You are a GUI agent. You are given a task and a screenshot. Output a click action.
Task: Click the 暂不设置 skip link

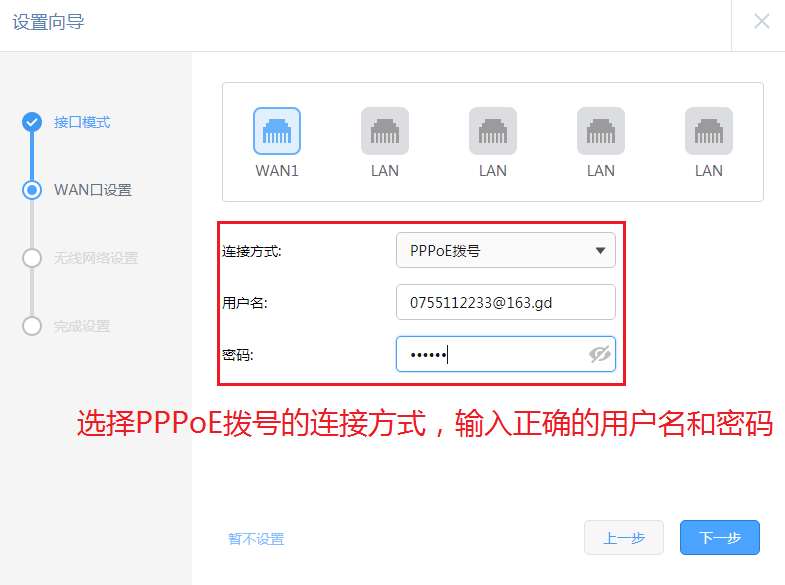(x=256, y=539)
